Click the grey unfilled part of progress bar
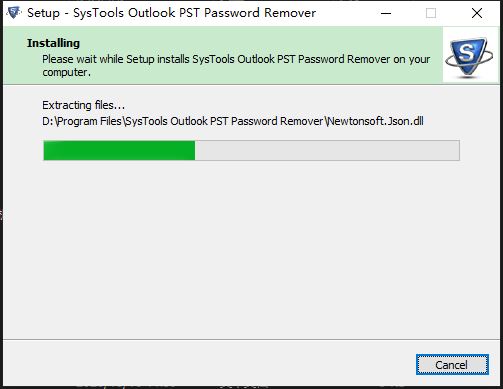 coord(327,151)
